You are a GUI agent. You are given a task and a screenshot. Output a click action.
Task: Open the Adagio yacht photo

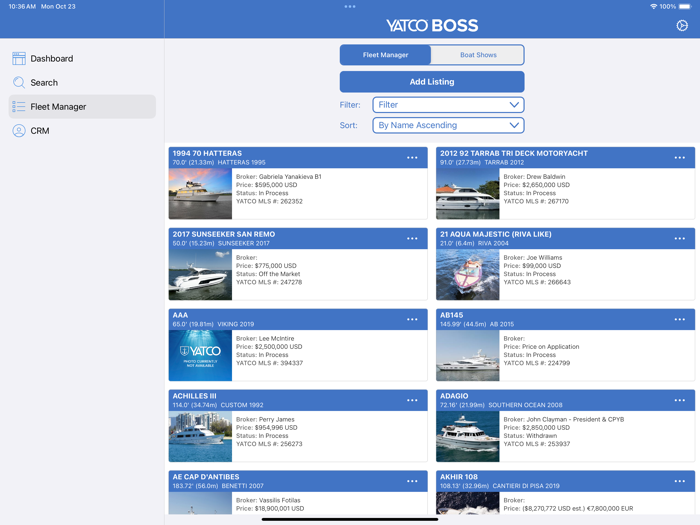pos(467,436)
